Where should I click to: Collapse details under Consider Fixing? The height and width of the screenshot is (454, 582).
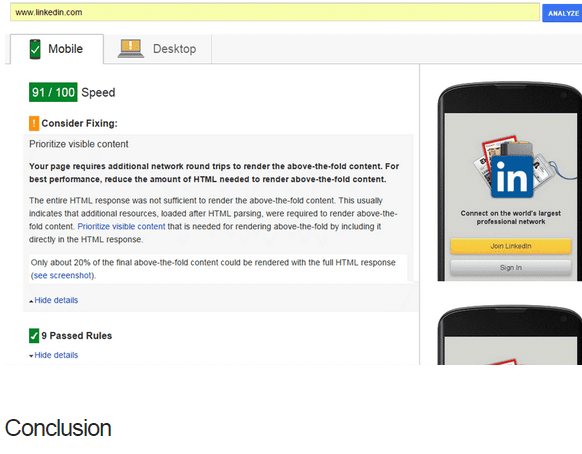pyautogui.click(x=56, y=300)
